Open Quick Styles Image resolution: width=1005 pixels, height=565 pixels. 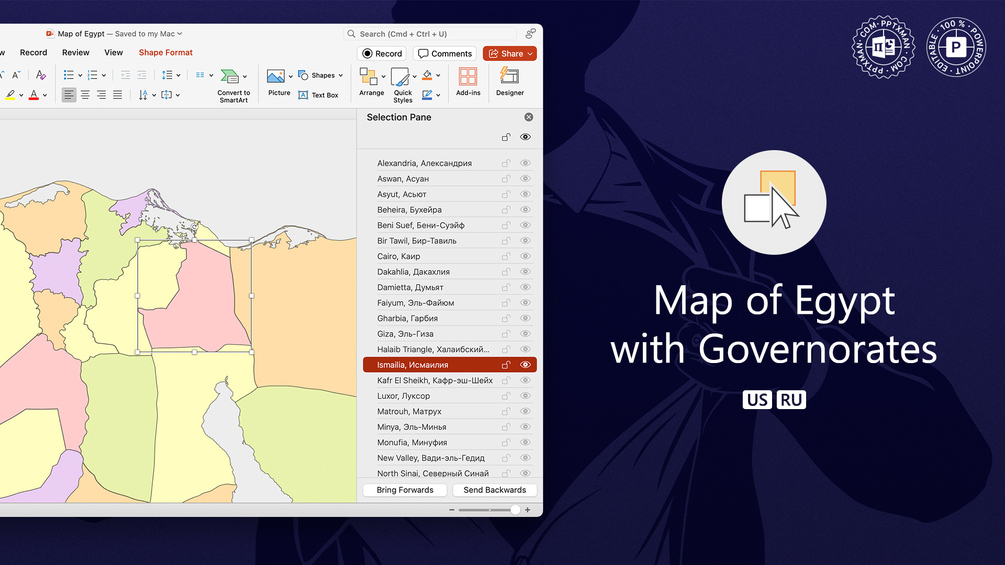403,85
